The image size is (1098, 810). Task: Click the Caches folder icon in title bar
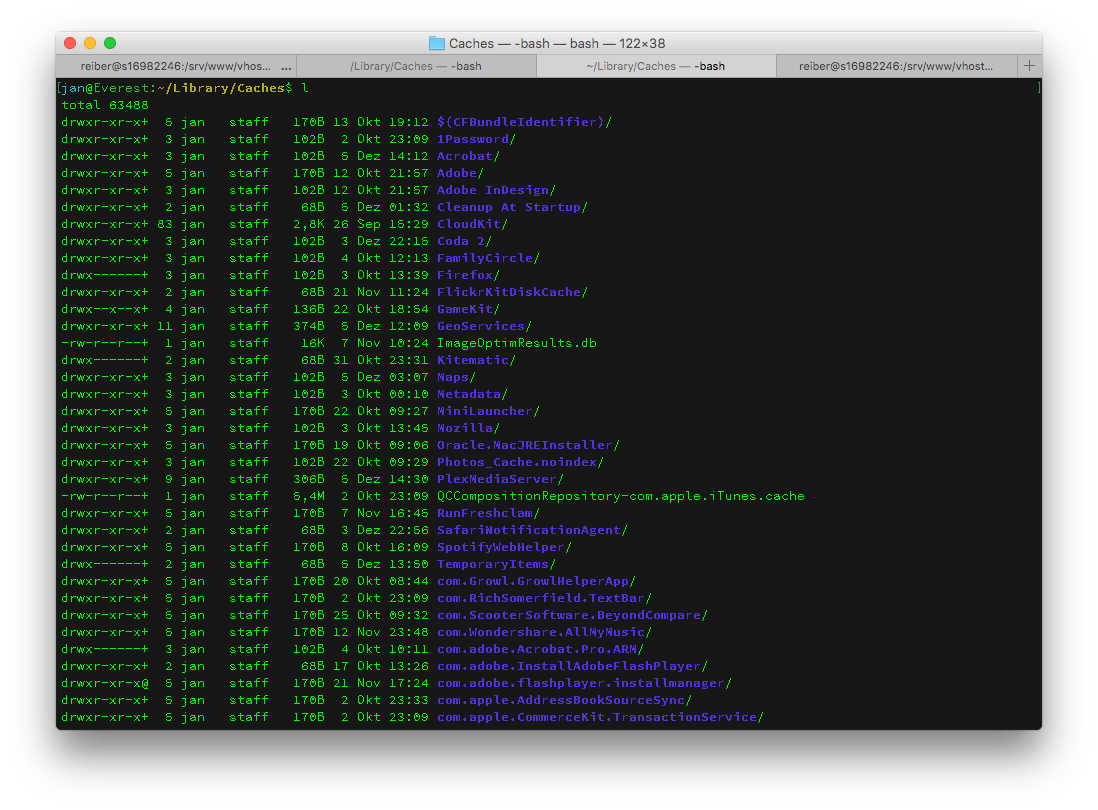[x=436, y=43]
